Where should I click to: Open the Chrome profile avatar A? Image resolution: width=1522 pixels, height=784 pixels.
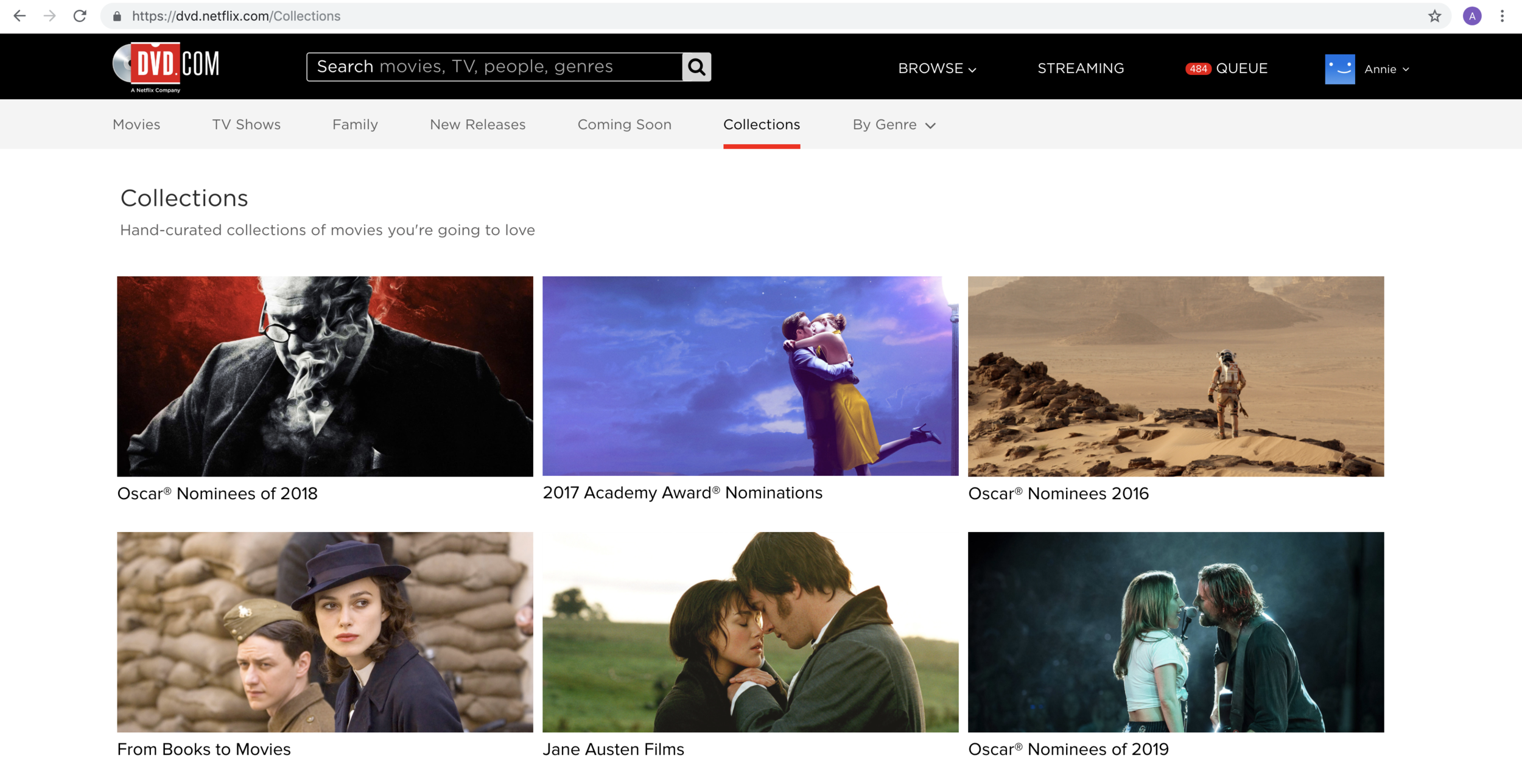[x=1472, y=16]
